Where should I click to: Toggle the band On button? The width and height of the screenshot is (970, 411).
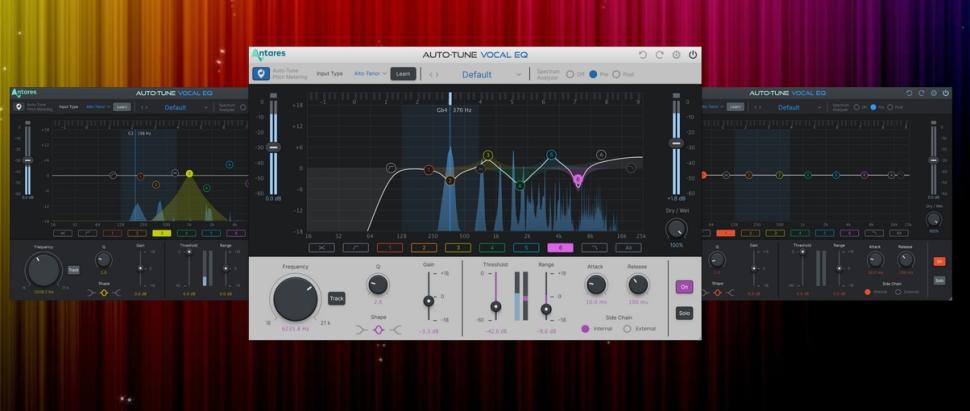click(685, 287)
